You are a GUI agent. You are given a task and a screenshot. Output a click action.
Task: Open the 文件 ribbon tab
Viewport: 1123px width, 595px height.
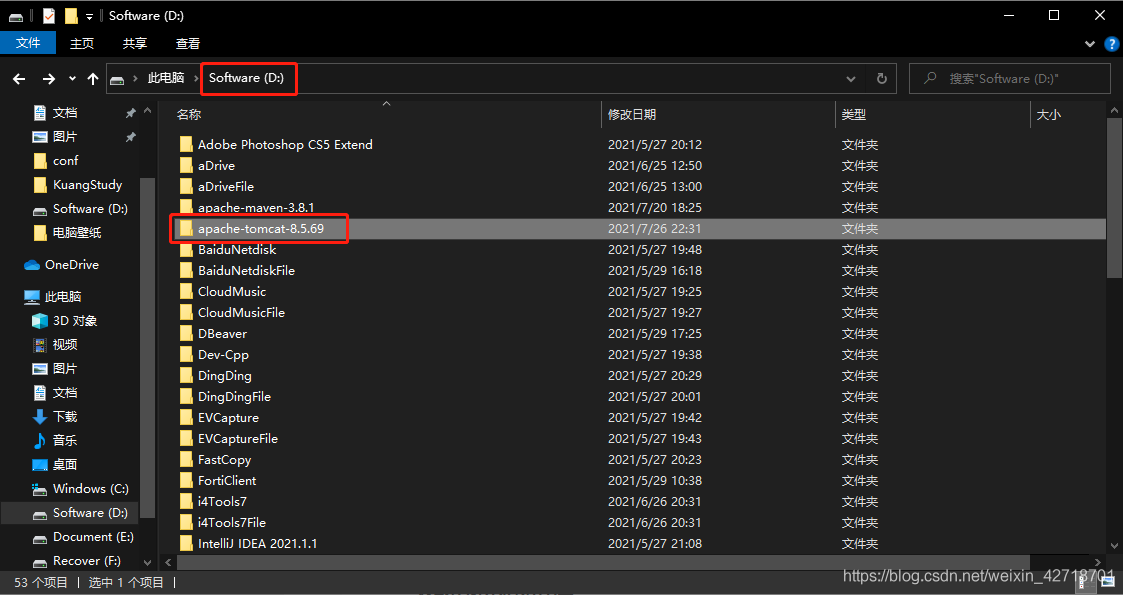pyautogui.click(x=28, y=43)
